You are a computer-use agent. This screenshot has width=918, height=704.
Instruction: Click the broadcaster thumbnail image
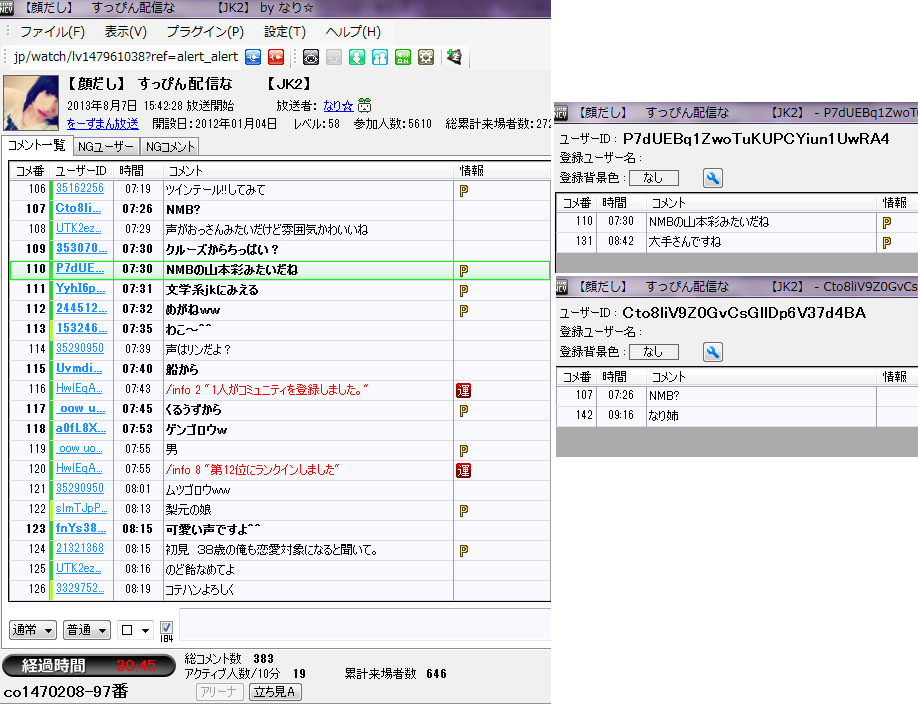coord(31,102)
